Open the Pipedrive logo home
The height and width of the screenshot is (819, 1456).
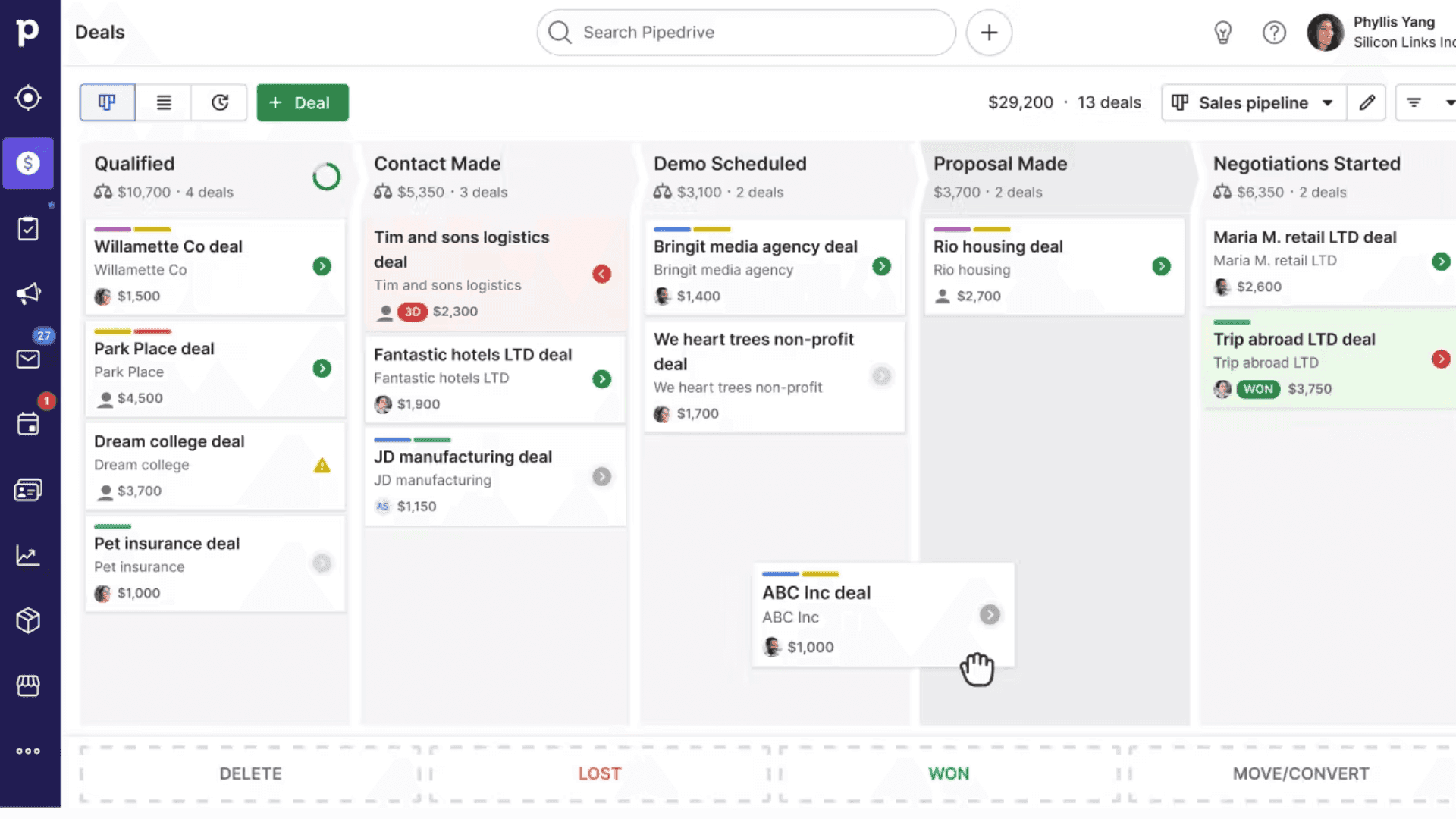tap(27, 32)
